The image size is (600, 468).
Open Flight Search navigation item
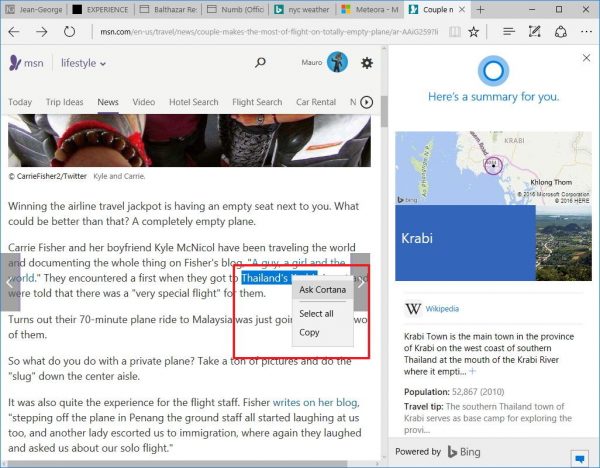(257, 102)
